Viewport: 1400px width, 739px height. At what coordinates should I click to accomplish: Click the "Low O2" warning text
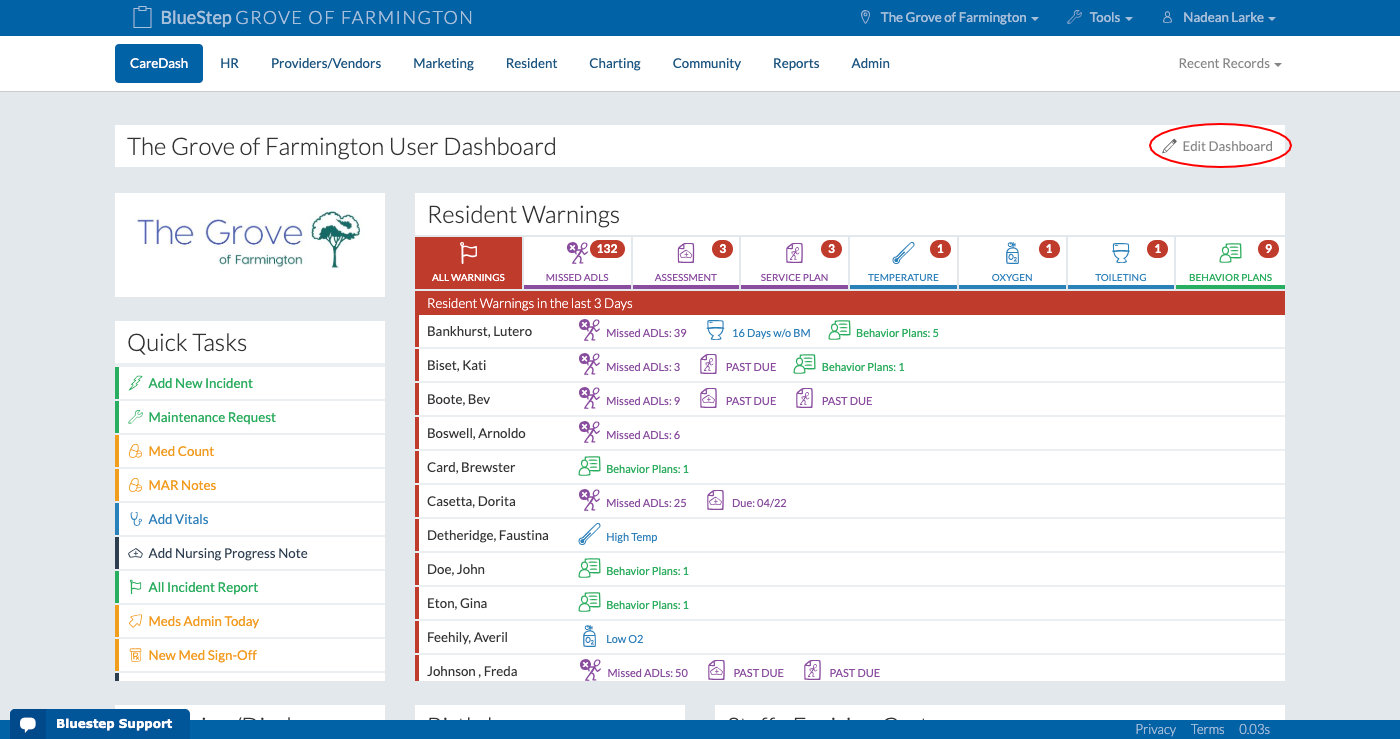click(x=625, y=639)
